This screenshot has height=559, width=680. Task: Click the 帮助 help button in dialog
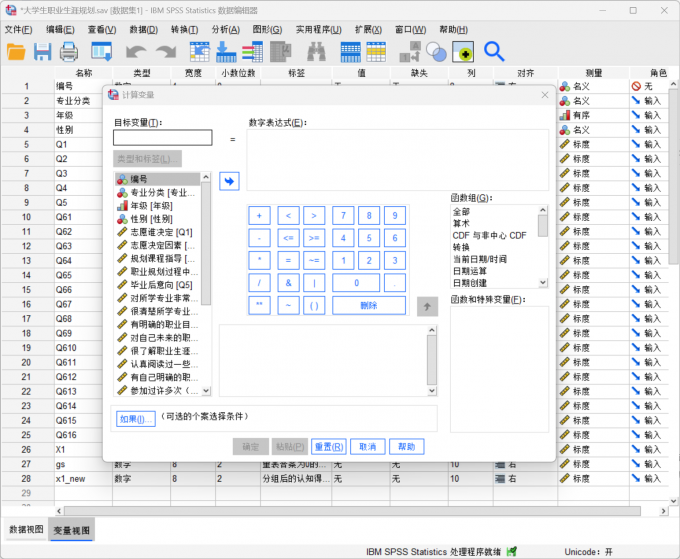[407, 447]
